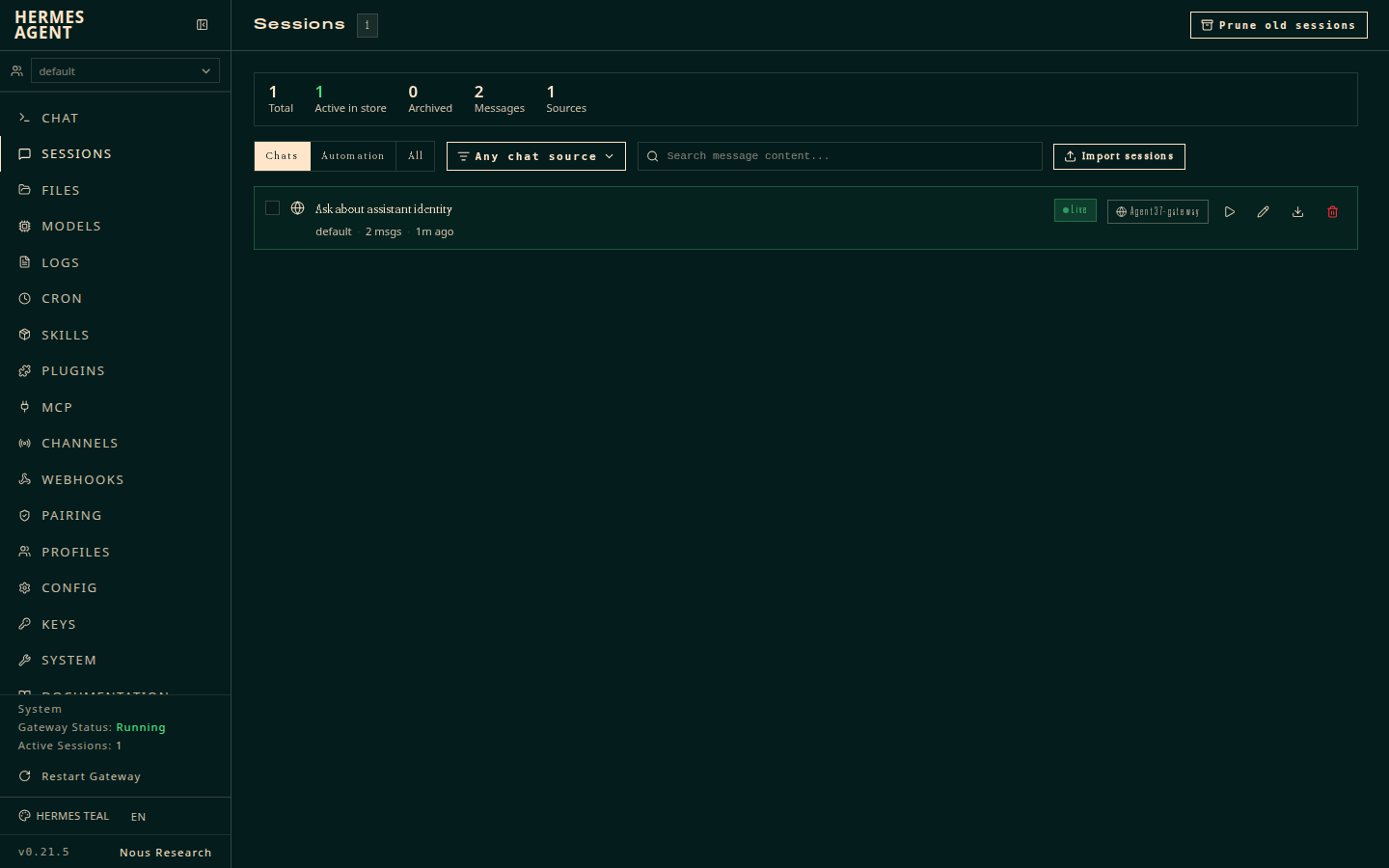
Task: Open Chat from the sidebar
Action: tap(116, 118)
